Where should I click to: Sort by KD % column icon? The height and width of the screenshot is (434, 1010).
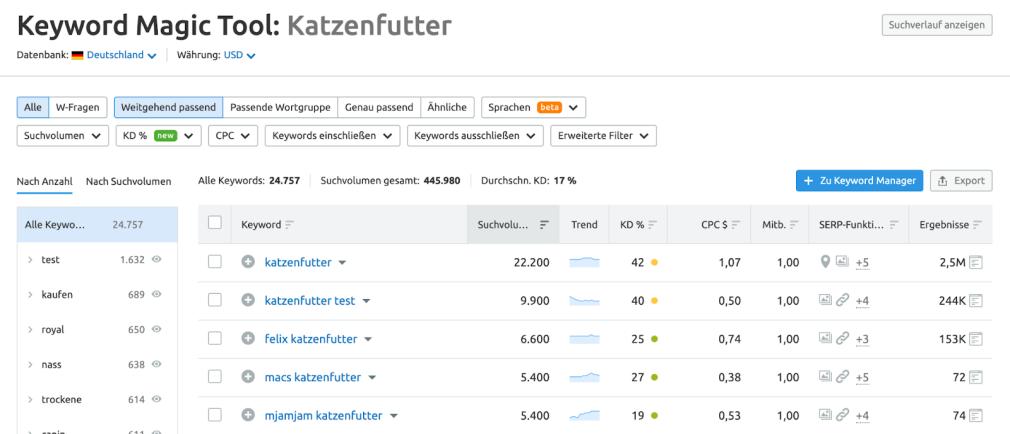pyautogui.click(x=653, y=225)
